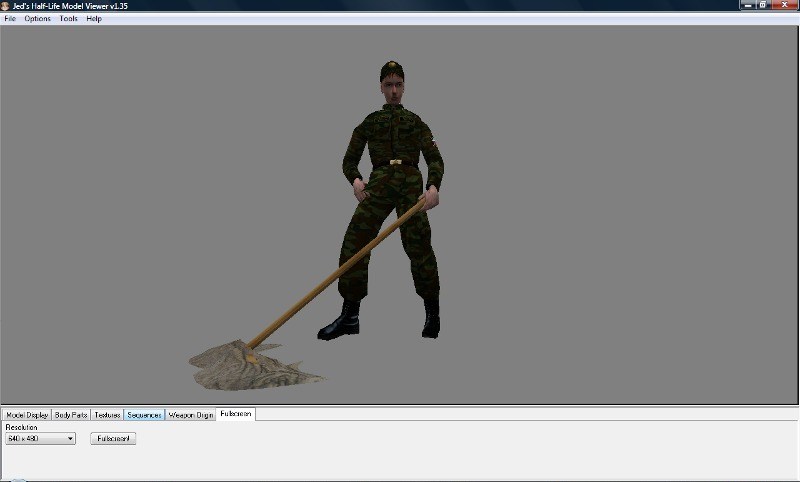Select the Fullscreen tab
800x482 pixels.
click(x=236, y=414)
